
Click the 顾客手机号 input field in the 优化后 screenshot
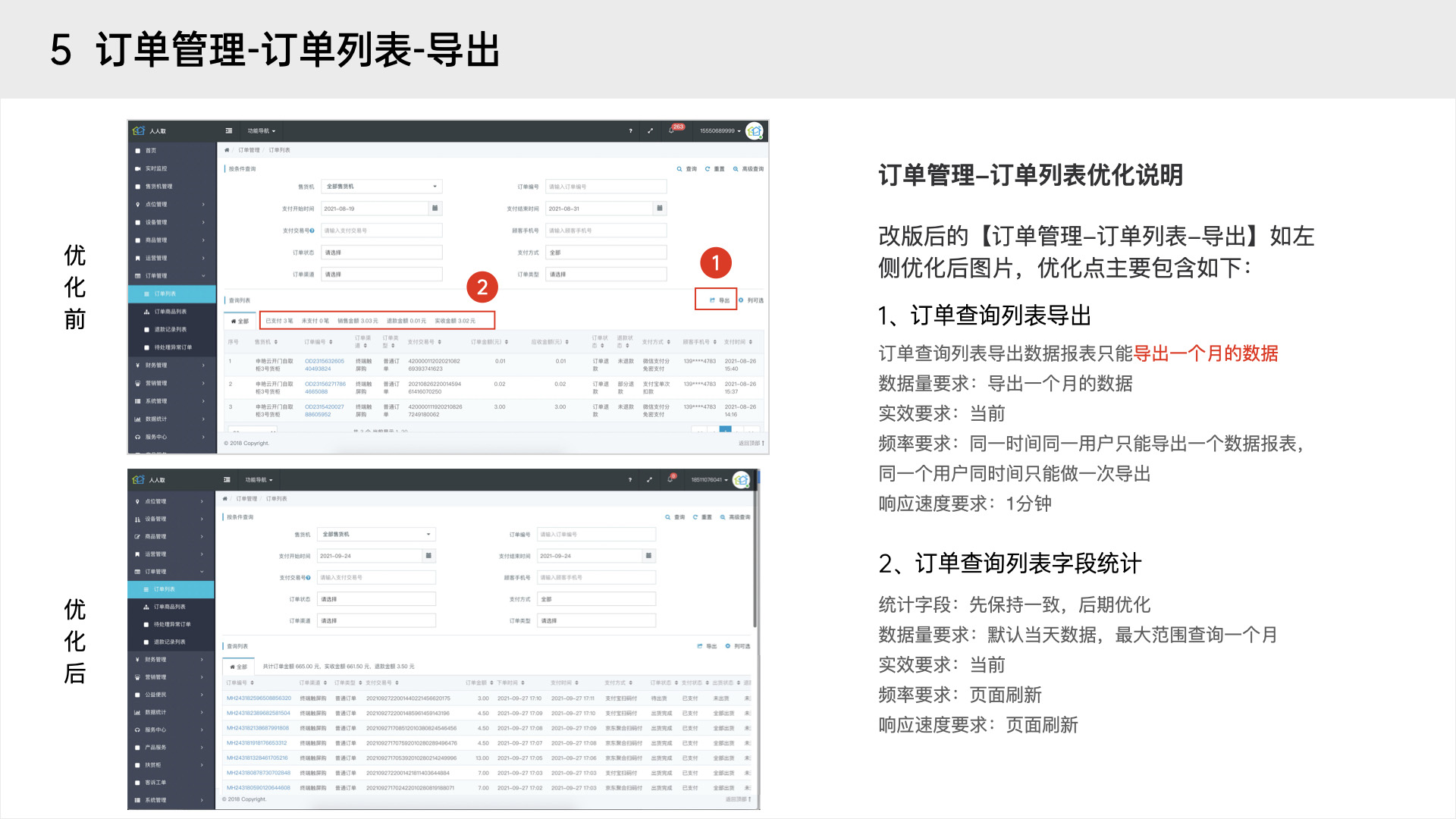click(x=596, y=578)
